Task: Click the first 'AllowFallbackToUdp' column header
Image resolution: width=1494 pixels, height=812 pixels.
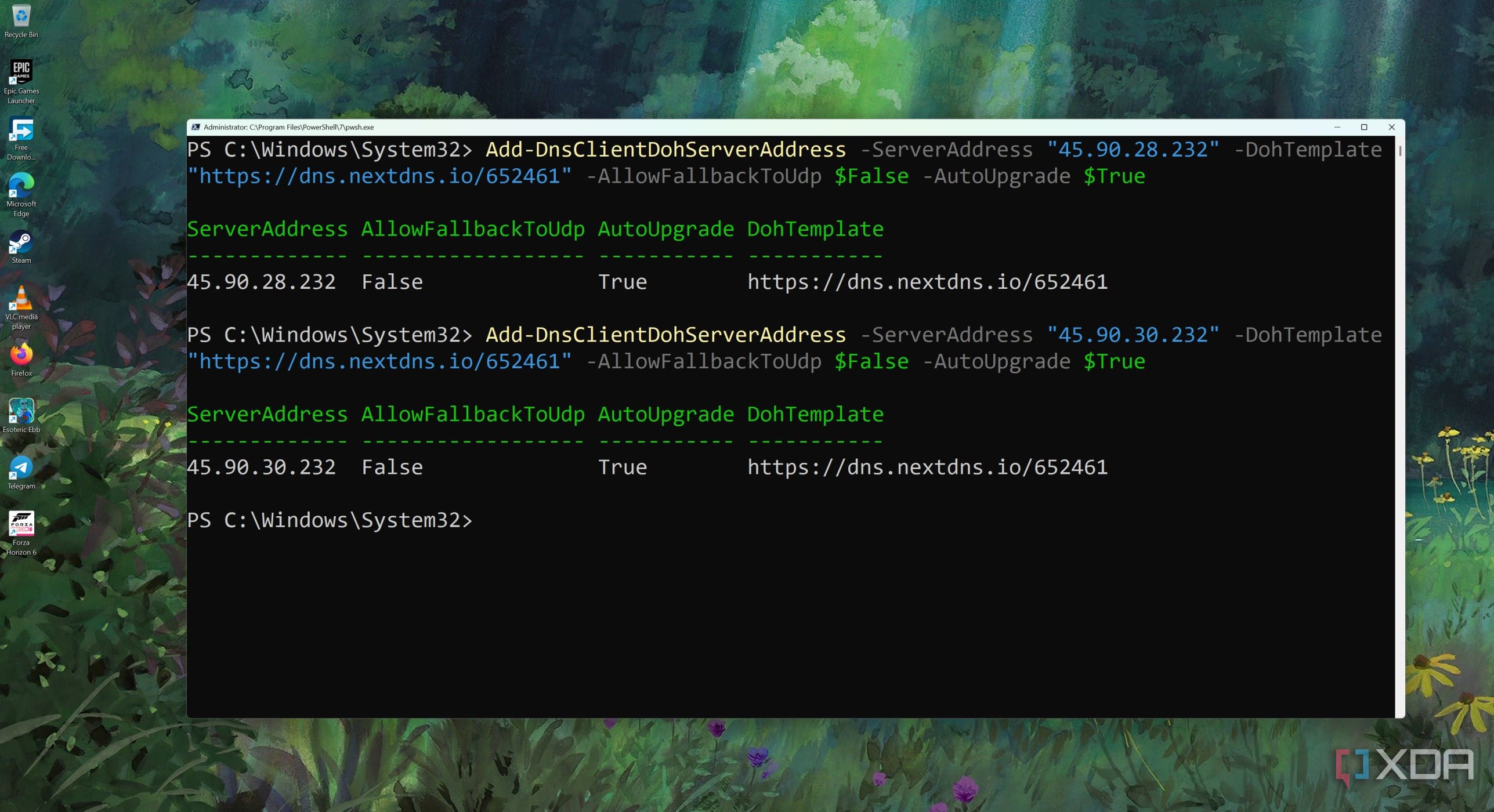Action: (473, 229)
